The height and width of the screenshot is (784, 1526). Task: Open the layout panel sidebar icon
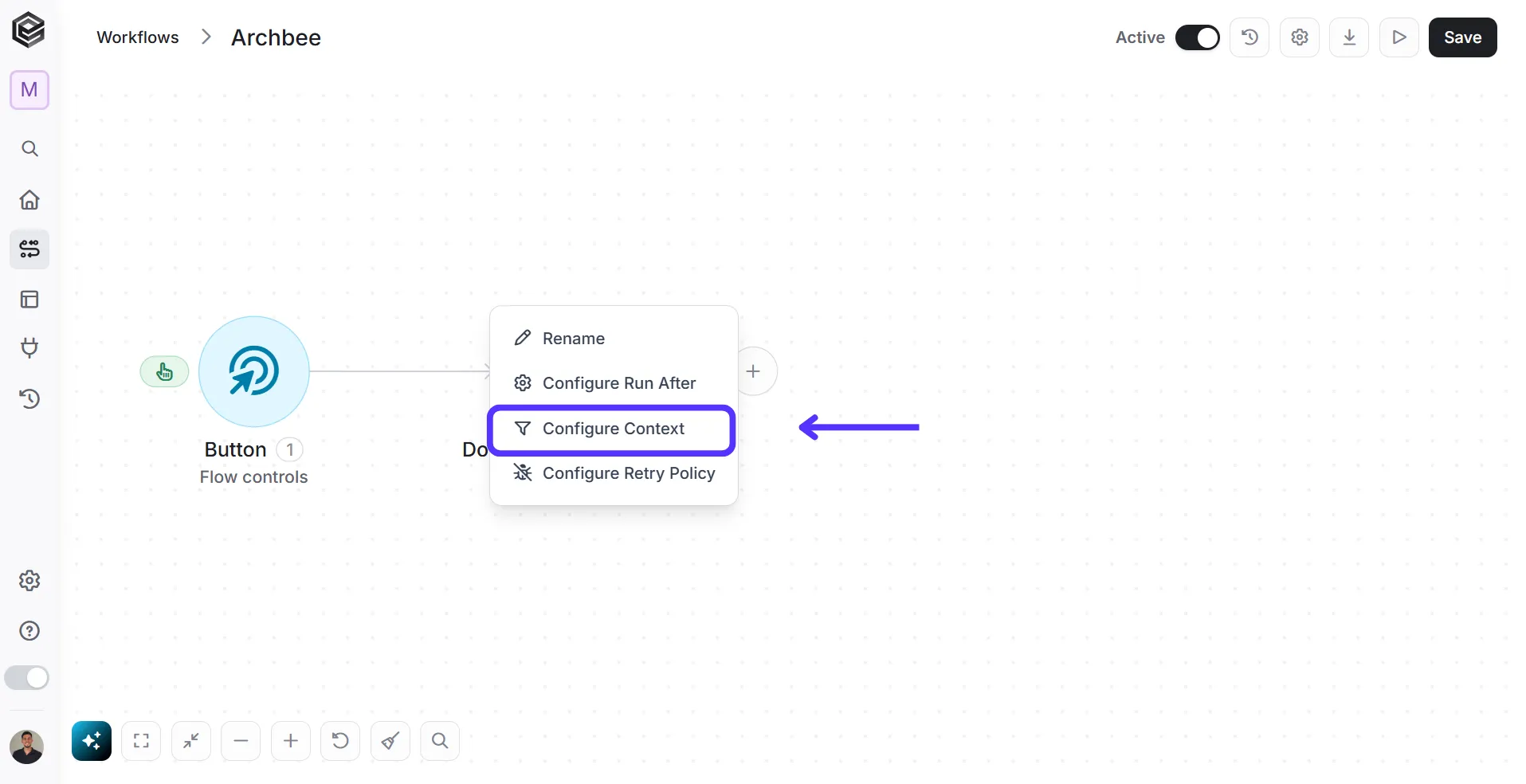coord(29,300)
